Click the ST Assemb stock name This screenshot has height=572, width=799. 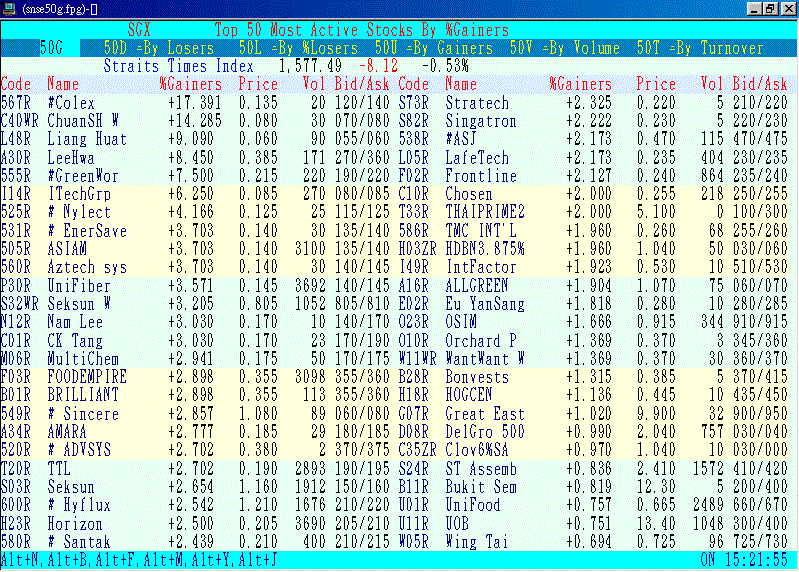click(x=481, y=469)
